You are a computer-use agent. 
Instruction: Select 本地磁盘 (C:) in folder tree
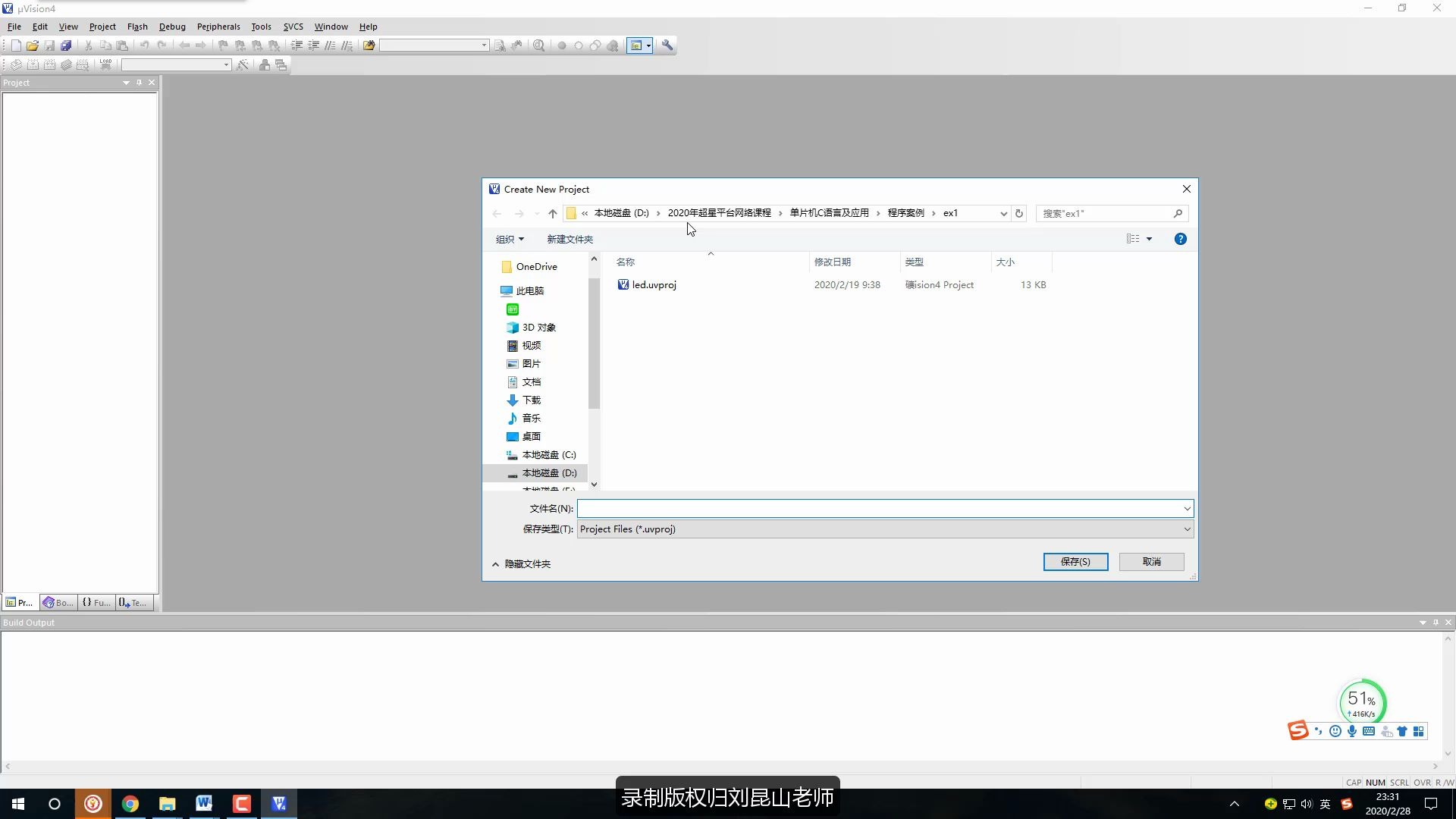[548, 455]
